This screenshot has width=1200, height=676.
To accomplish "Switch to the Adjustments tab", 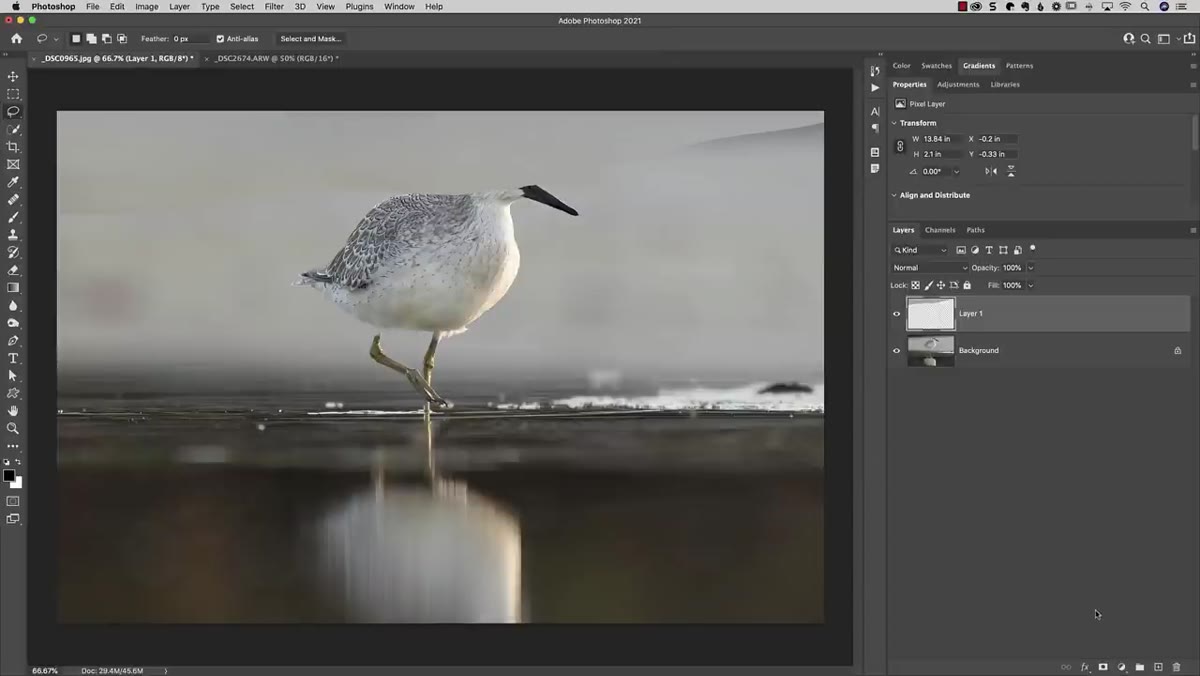I will click(958, 85).
